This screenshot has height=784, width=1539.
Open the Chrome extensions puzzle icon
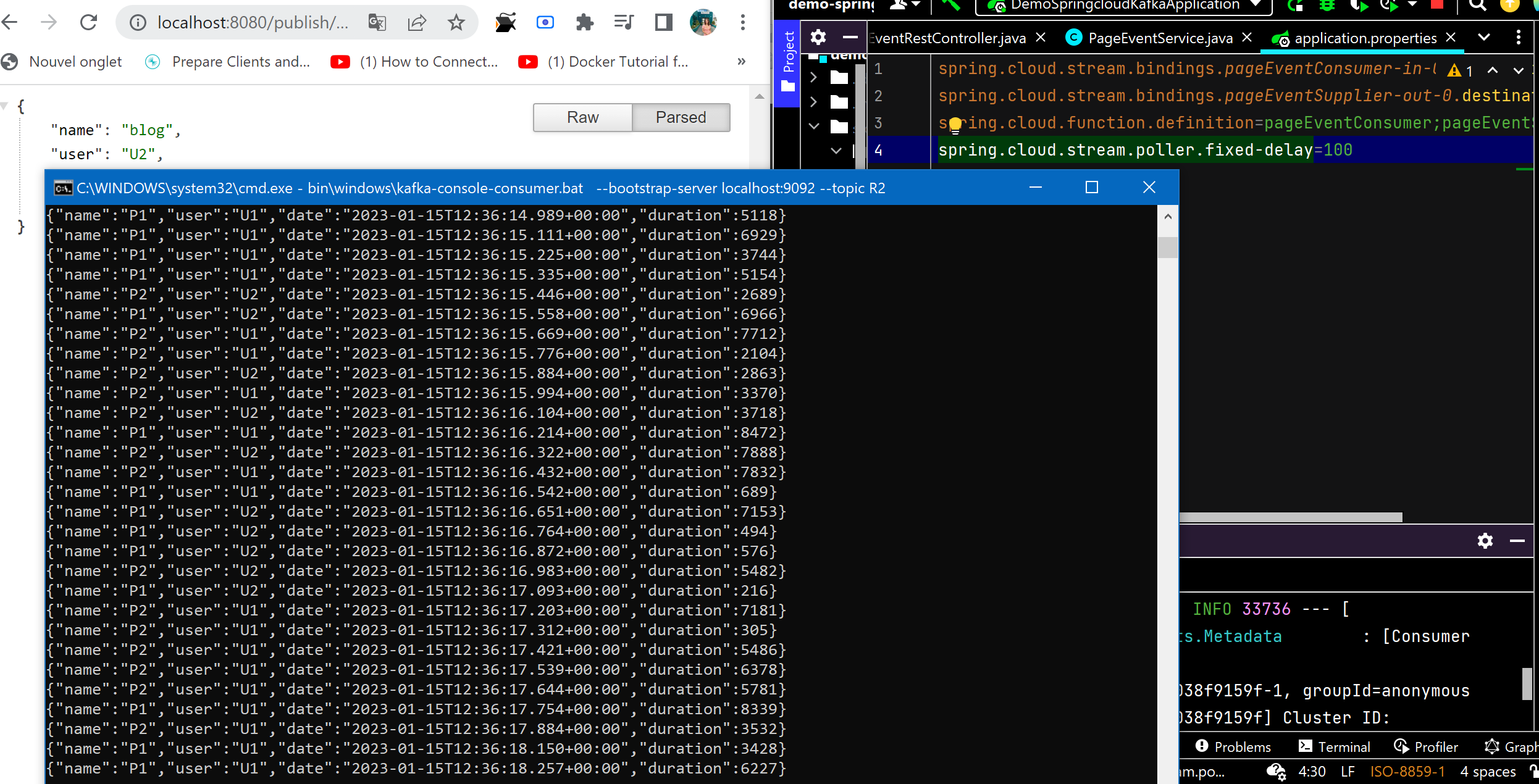584,23
